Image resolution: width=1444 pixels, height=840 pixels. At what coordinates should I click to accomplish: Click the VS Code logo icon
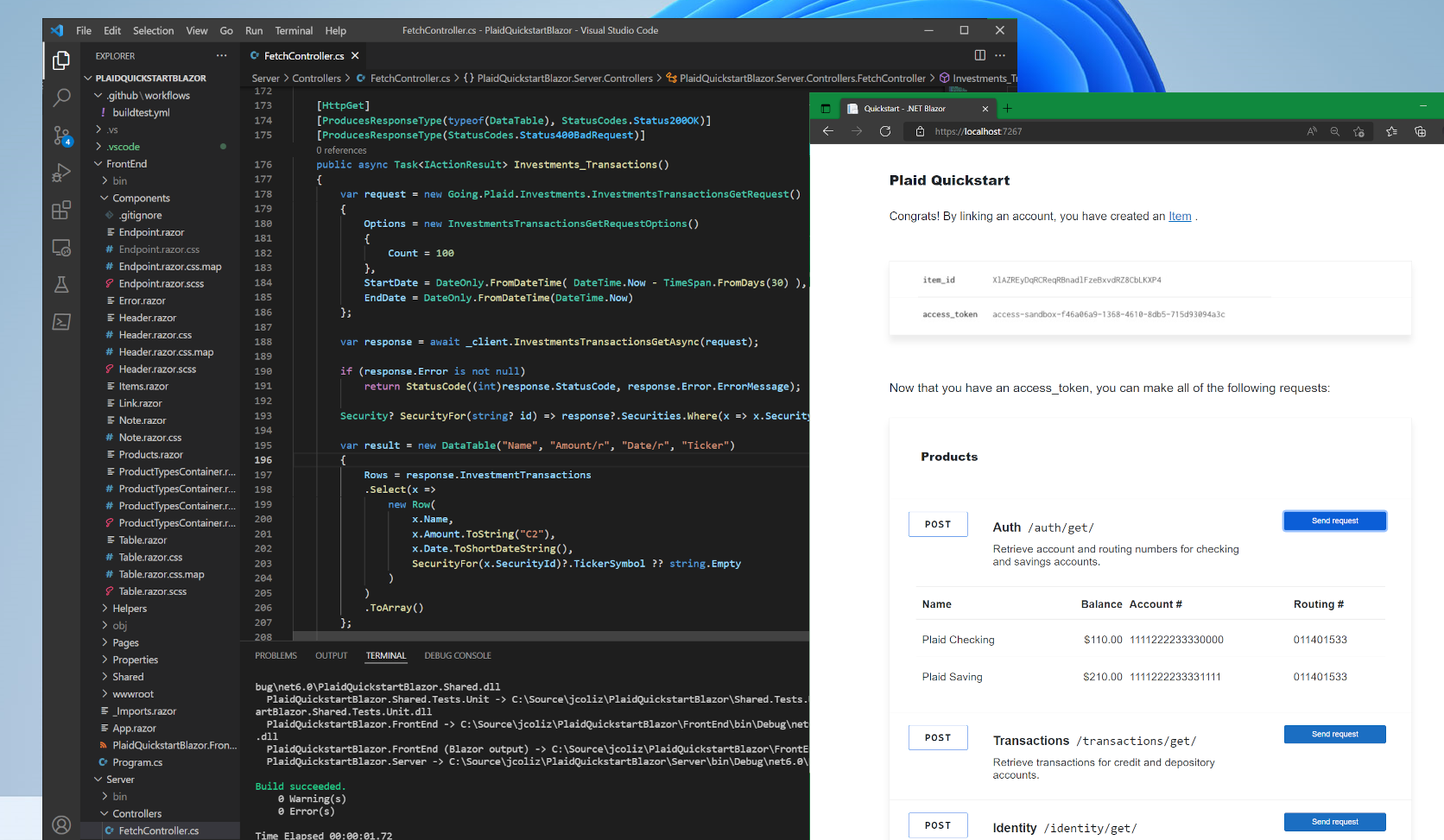pos(57,30)
